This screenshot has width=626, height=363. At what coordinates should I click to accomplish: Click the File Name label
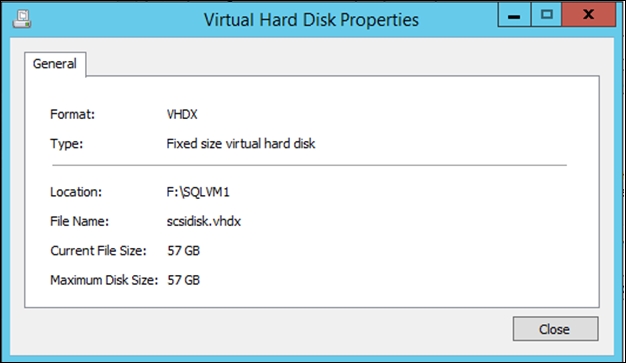pyautogui.click(x=79, y=221)
